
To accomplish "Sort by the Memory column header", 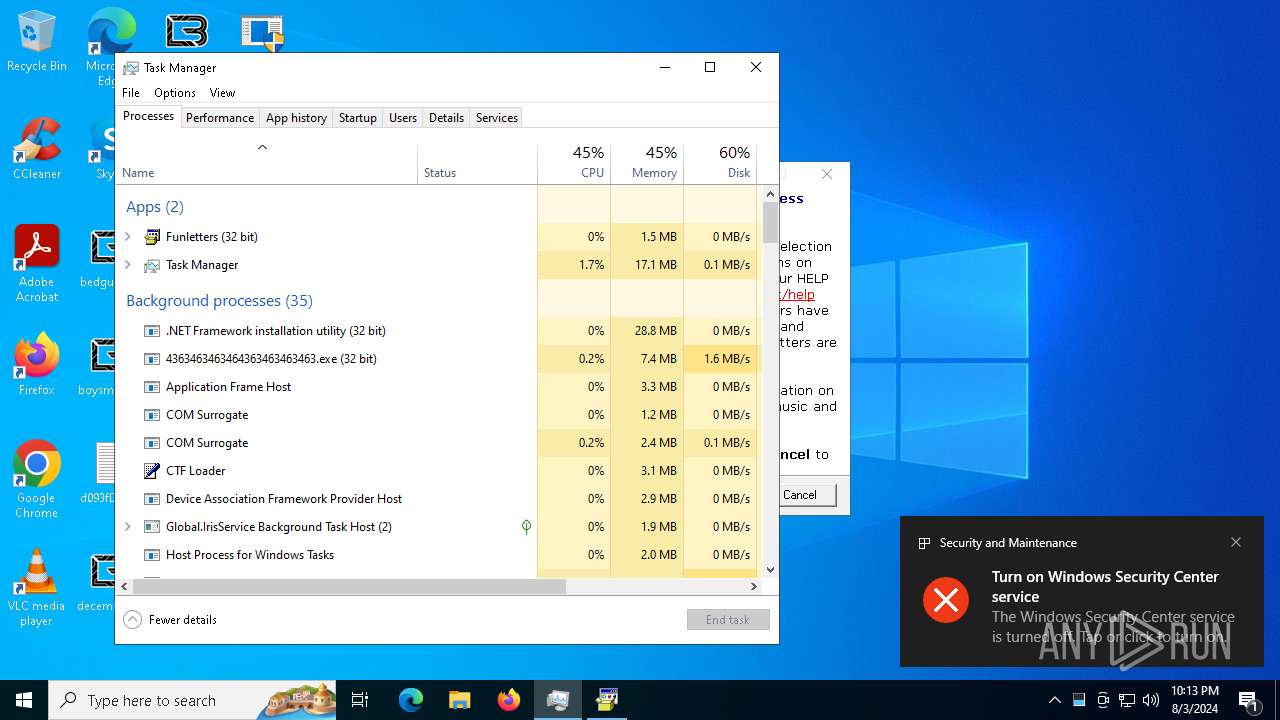I will [647, 164].
